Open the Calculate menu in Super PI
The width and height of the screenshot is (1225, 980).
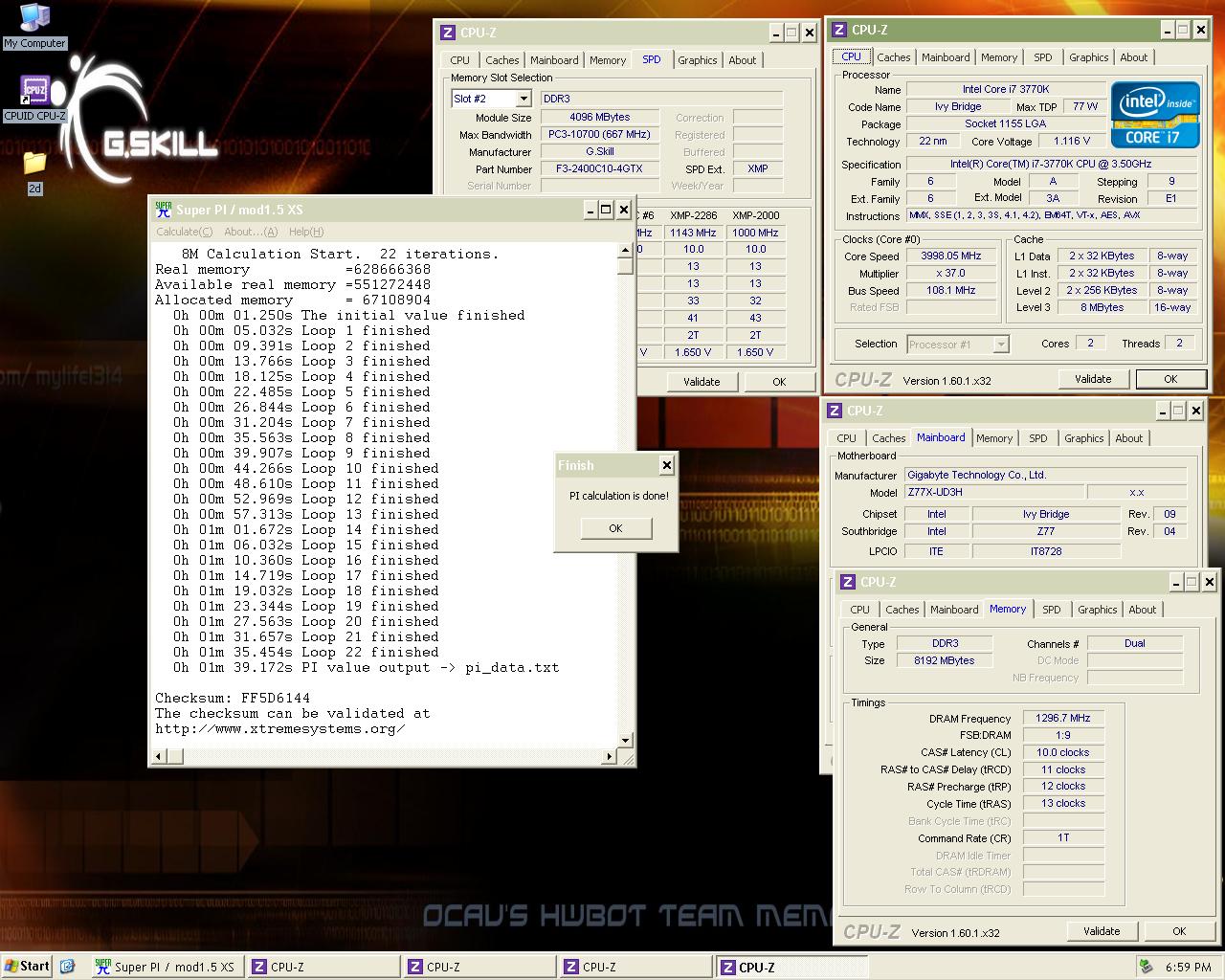(x=185, y=232)
